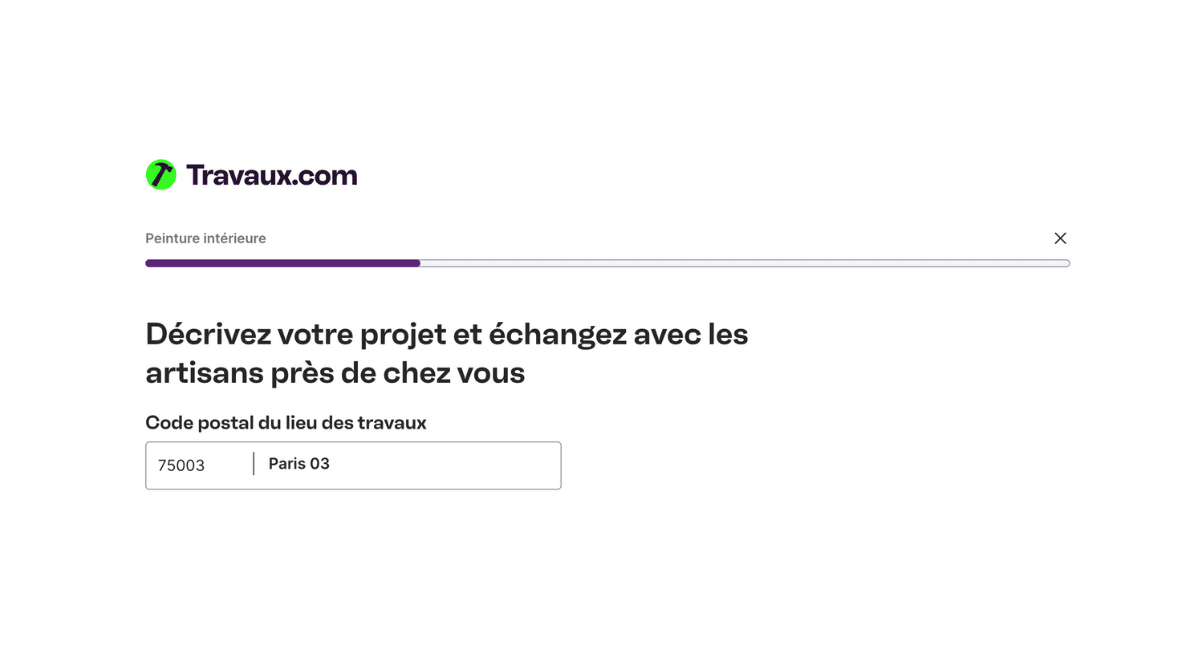The width and height of the screenshot is (1200, 650).
Task: Click the far right end of progress bar
Action: pos(1066,263)
